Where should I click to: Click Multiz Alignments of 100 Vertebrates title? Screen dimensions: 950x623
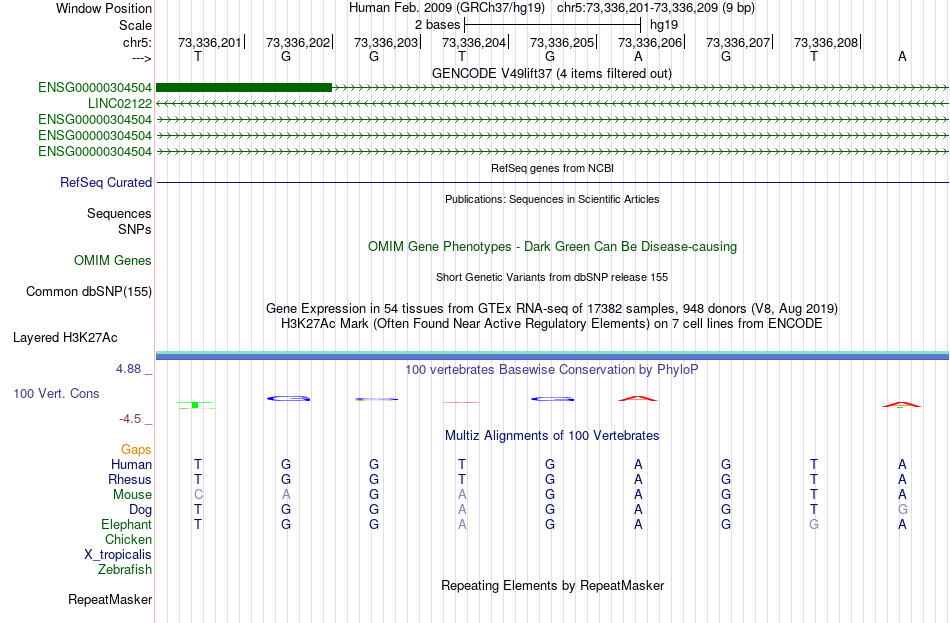coord(552,436)
